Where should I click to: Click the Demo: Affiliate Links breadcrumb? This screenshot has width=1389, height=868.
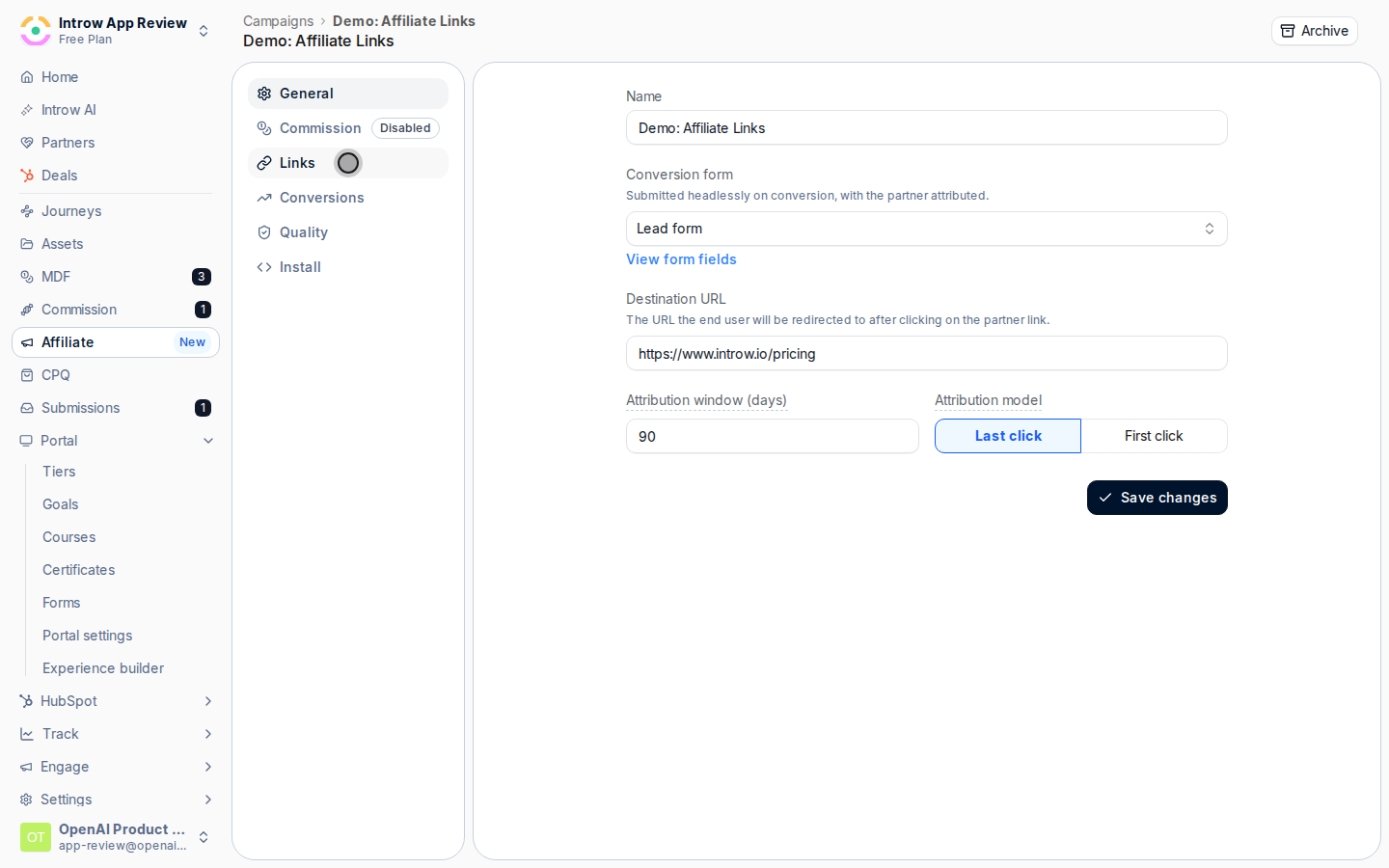pos(404,21)
